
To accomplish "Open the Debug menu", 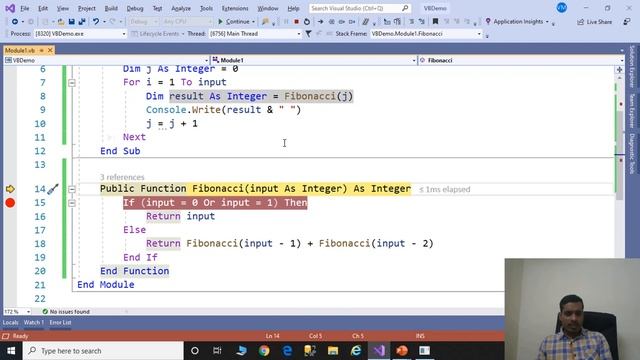I will click(x=135, y=8).
